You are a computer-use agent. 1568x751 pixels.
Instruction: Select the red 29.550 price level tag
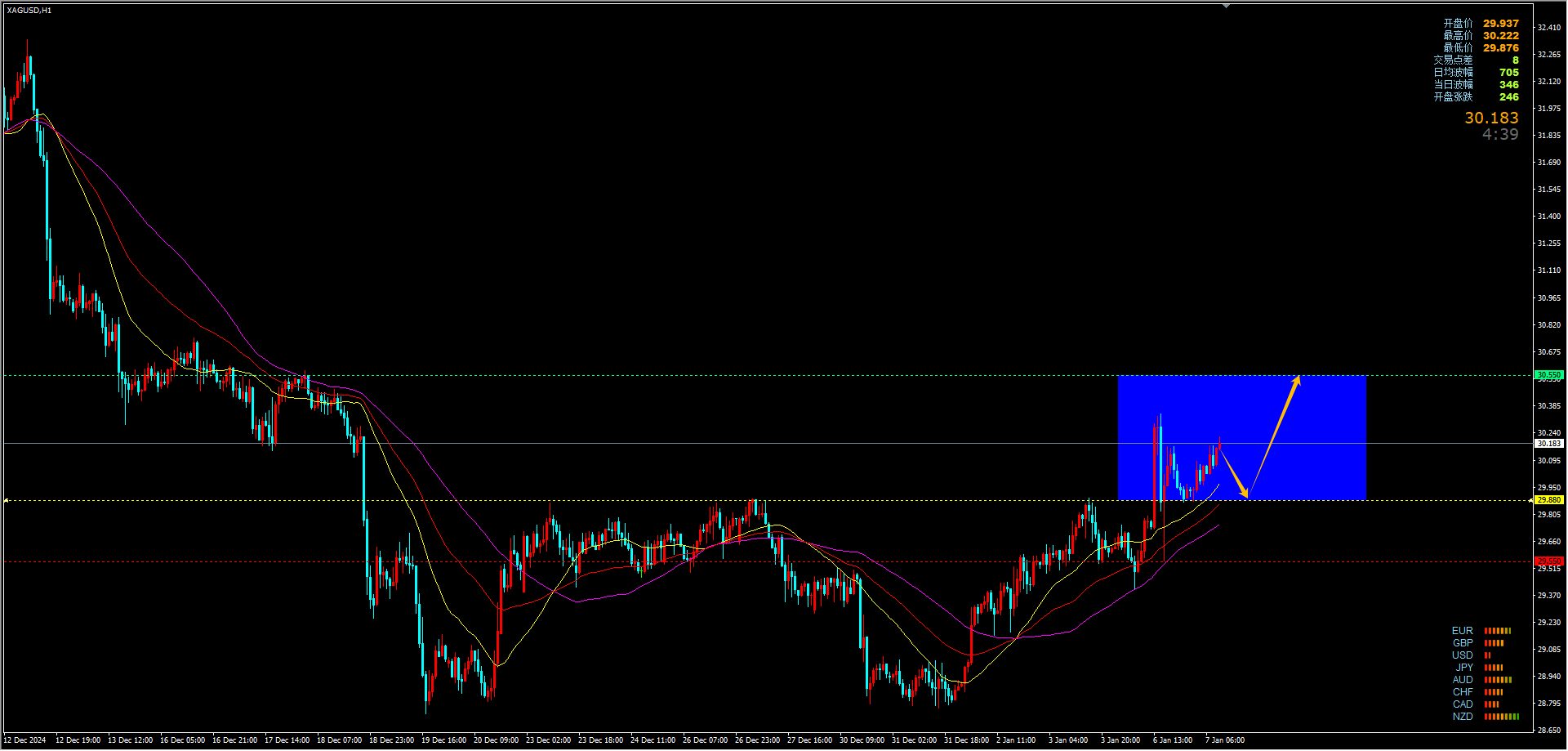(x=1548, y=561)
